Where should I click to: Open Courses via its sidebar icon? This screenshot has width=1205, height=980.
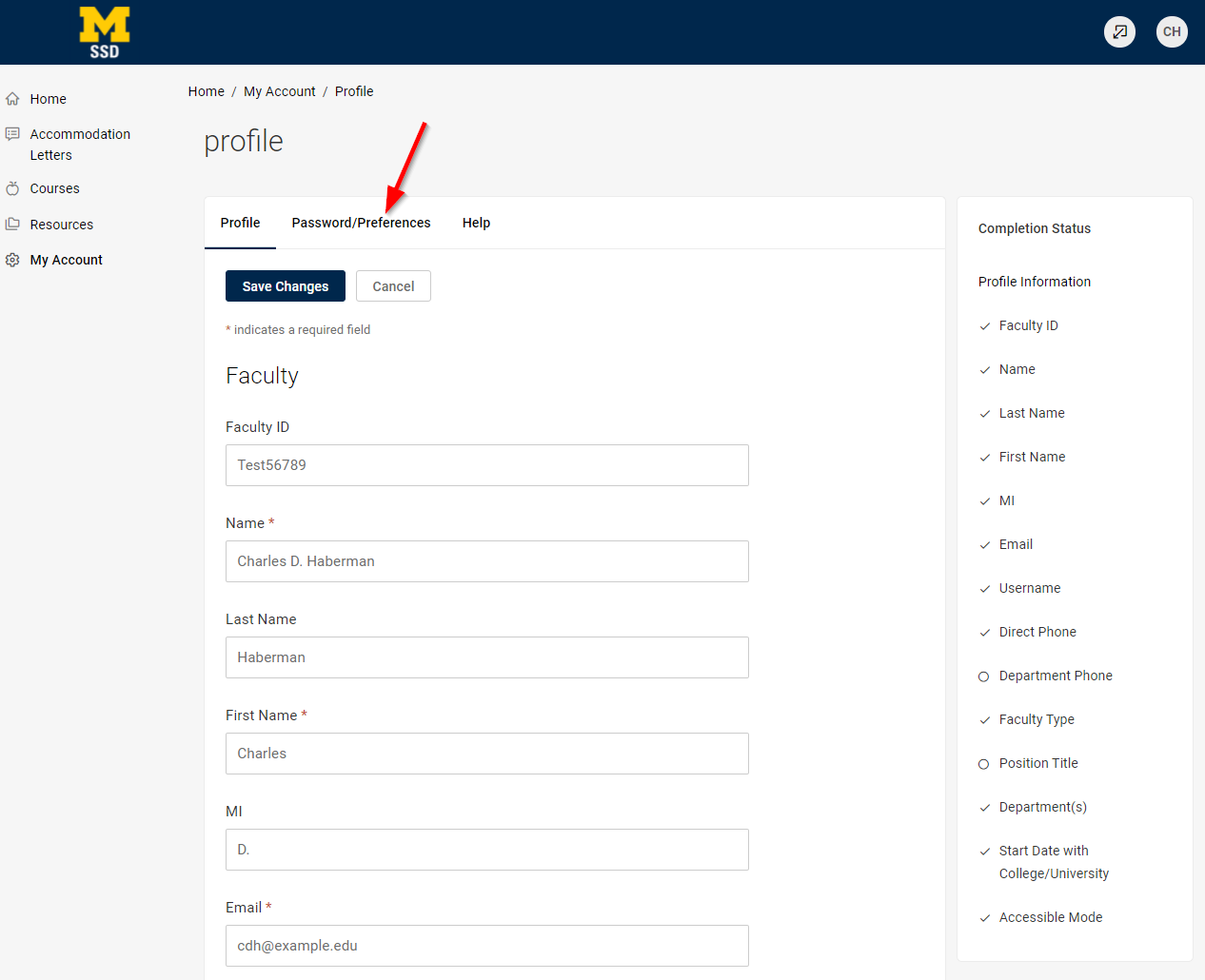(x=11, y=188)
